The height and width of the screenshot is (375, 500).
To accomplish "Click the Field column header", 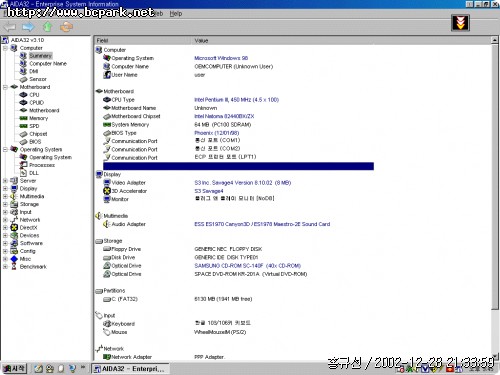I will 142,40.
